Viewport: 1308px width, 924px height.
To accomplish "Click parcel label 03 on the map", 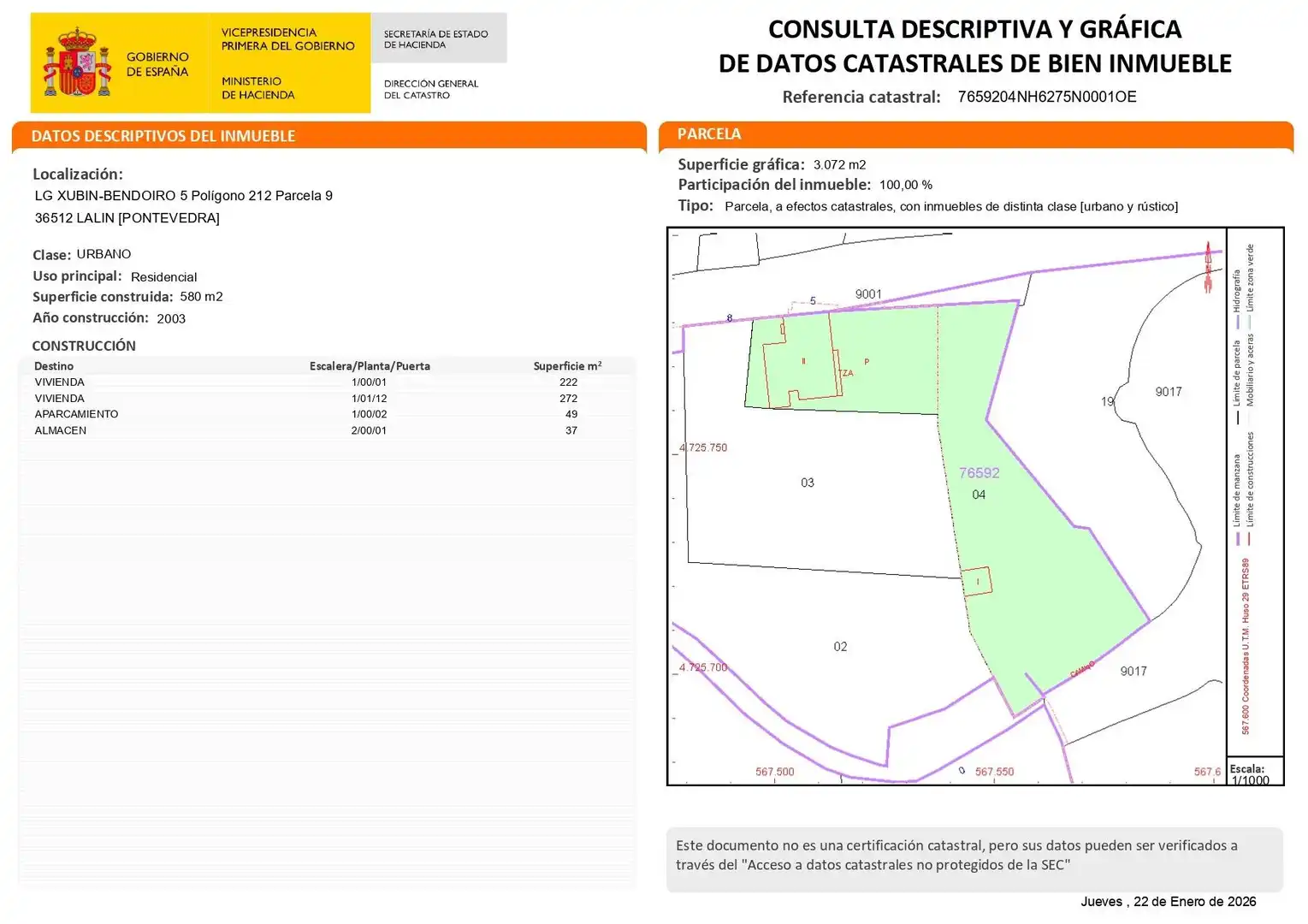I will pos(808,483).
